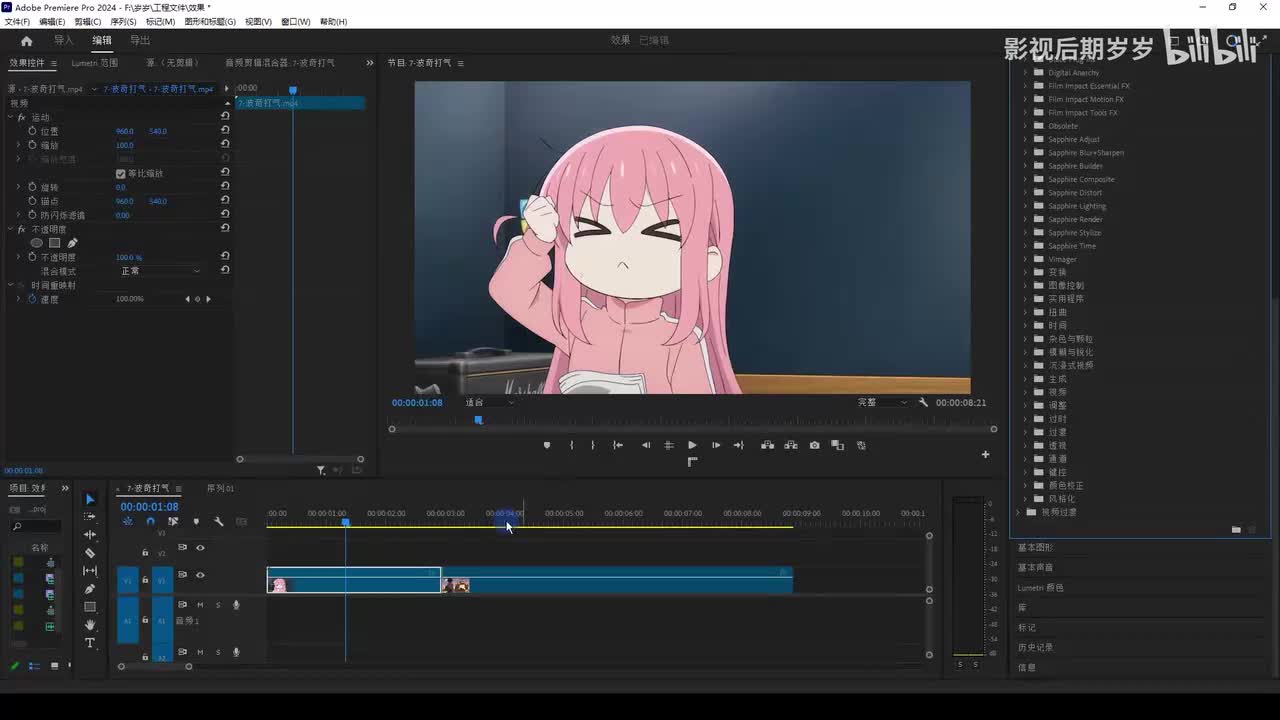Image resolution: width=1280 pixels, height=720 pixels.
Task: Open the blend mode dropdown
Action: tap(160, 271)
